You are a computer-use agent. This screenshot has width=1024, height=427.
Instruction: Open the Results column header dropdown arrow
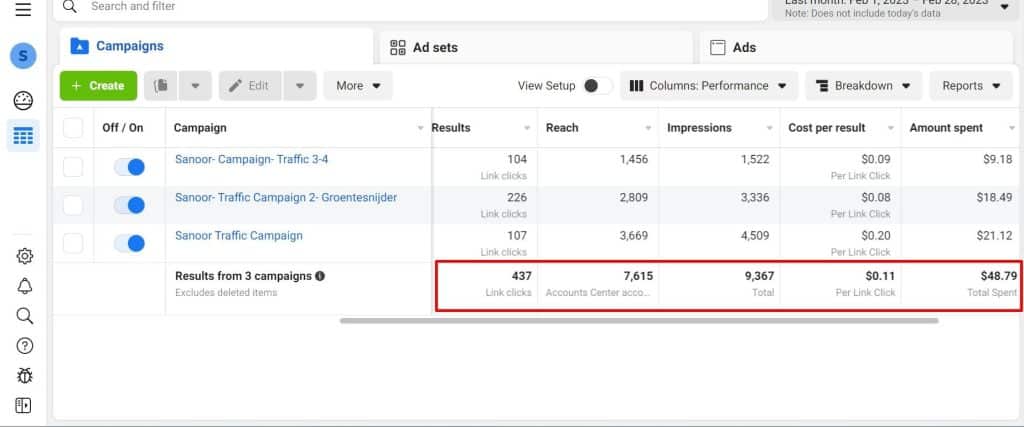coord(527,128)
